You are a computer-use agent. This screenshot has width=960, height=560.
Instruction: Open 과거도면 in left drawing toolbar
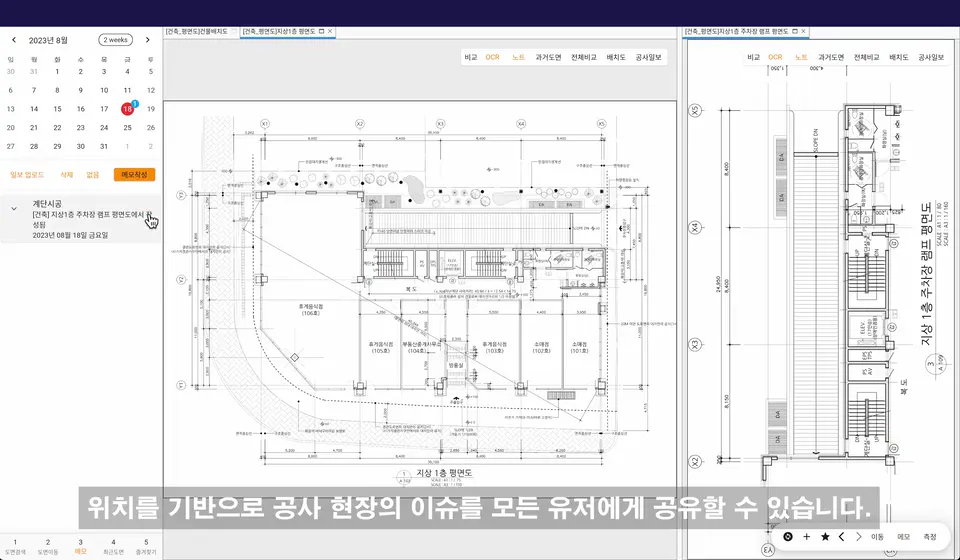click(548, 57)
